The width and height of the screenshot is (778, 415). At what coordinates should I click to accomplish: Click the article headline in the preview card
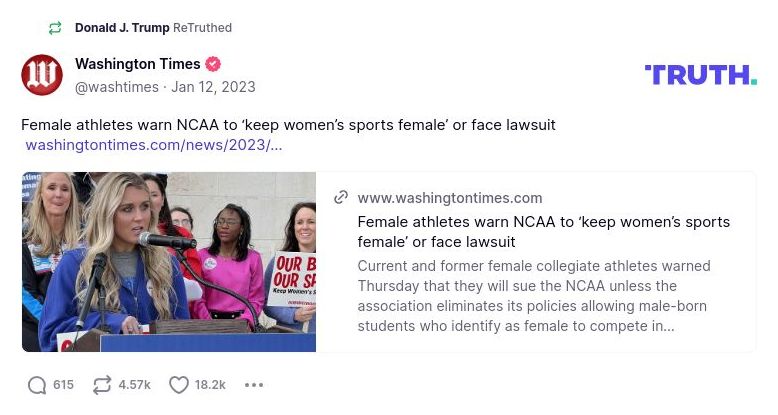click(543, 232)
